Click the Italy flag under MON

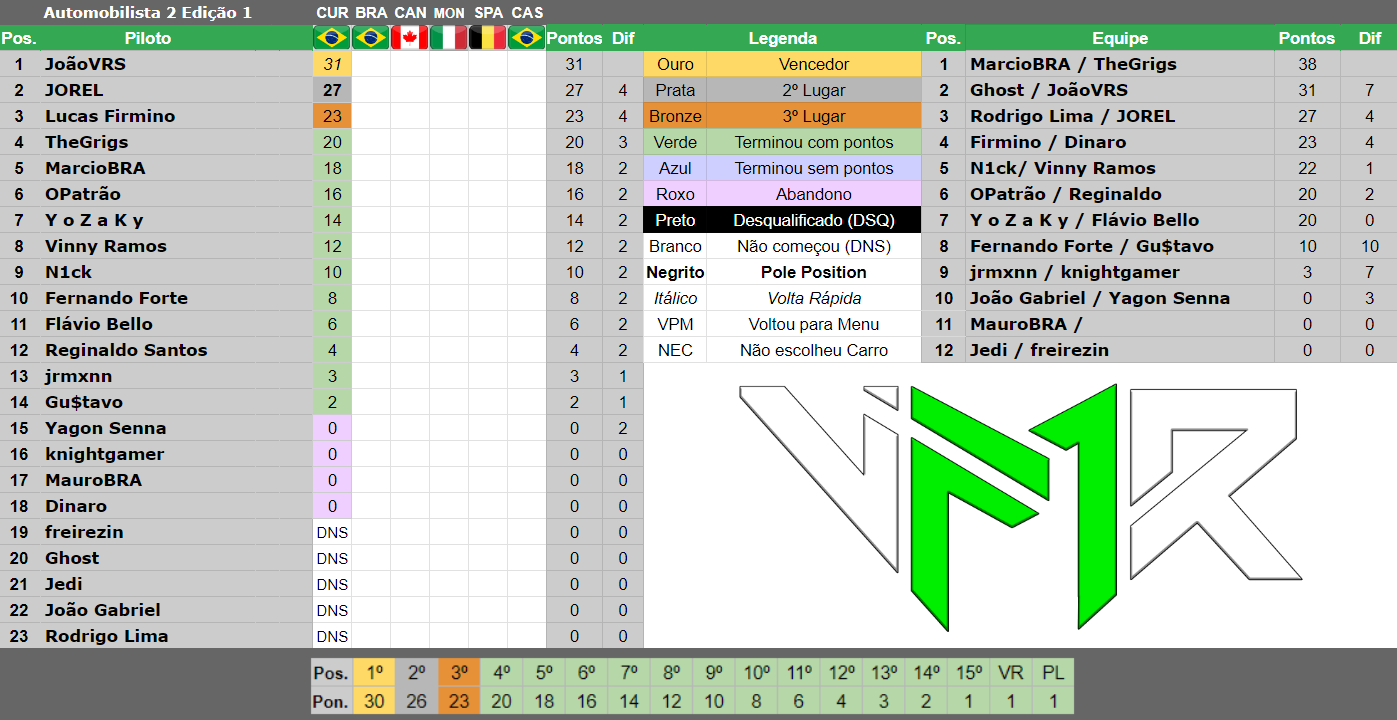point(449,38)
